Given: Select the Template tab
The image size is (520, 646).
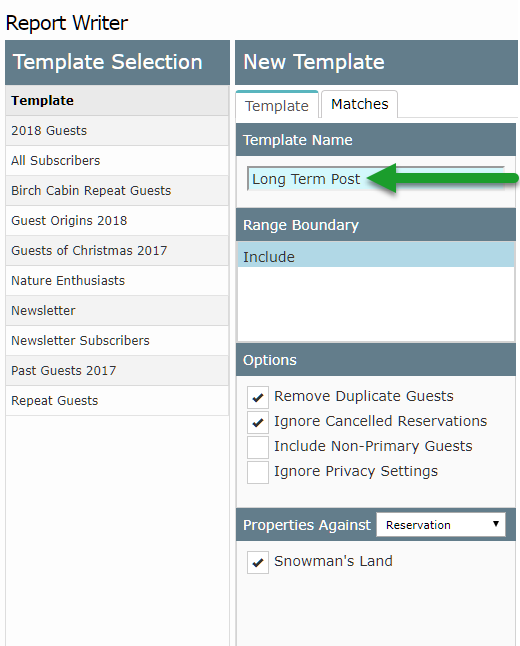Looking at the screenshot, I should click(x=277, y=105).
